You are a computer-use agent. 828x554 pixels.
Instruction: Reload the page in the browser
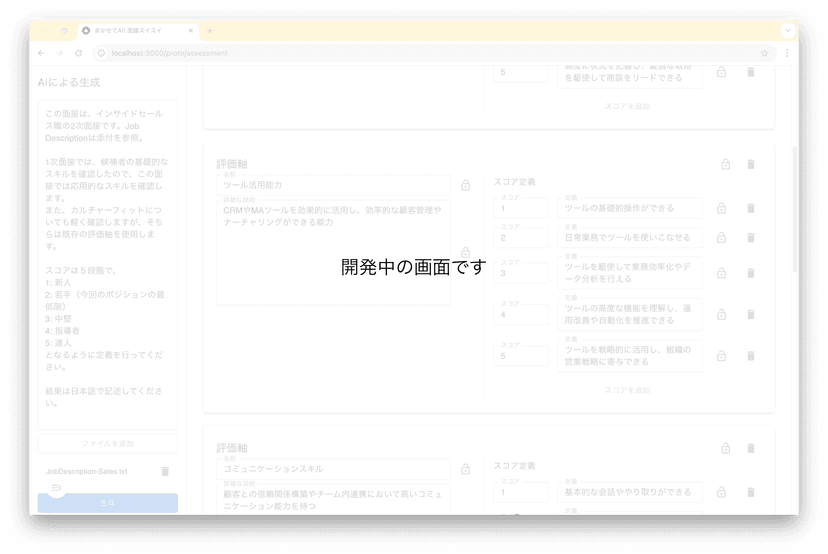(79, 53)
